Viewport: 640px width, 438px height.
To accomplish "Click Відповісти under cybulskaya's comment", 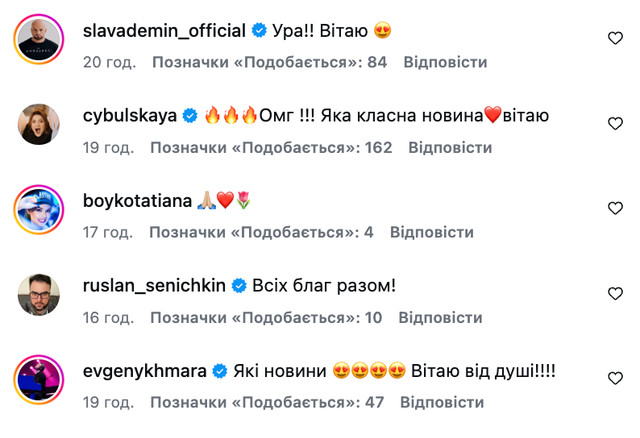I will 450,147.
